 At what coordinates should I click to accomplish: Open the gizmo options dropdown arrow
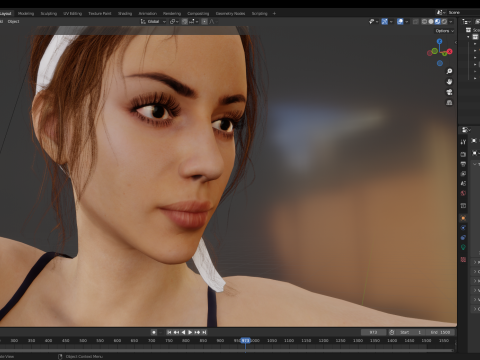391,21
